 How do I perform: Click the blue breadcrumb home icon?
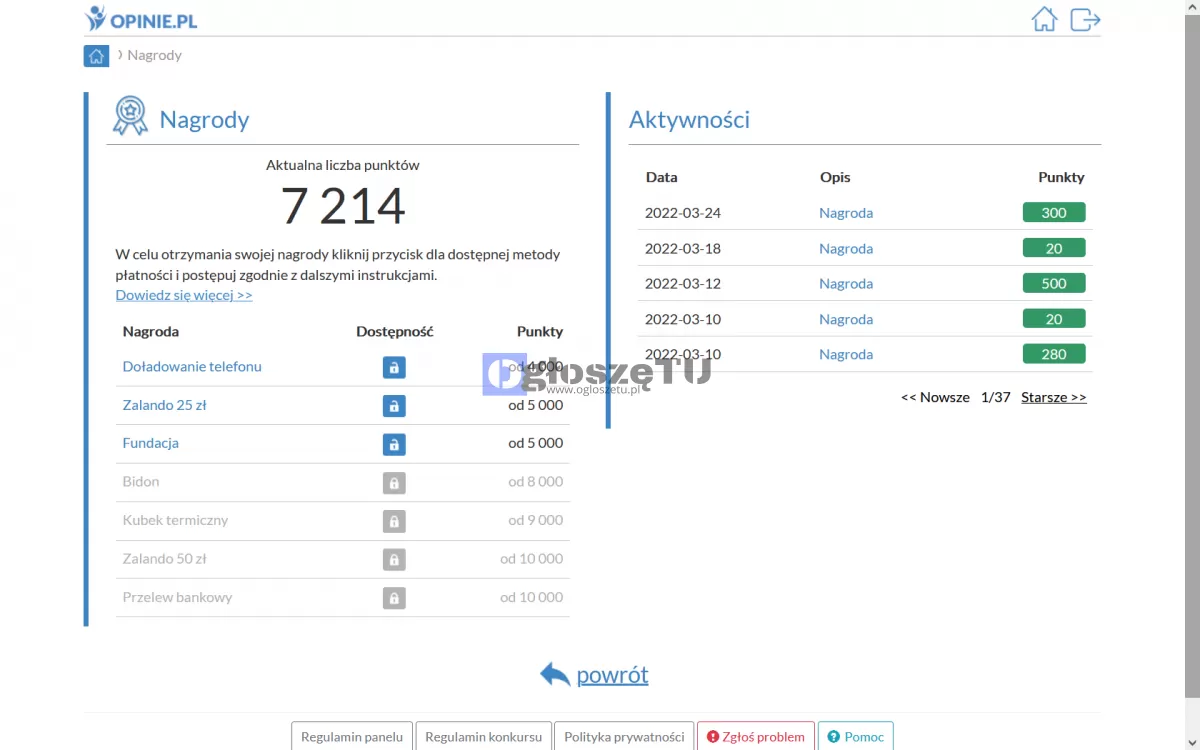coord(96,56)
